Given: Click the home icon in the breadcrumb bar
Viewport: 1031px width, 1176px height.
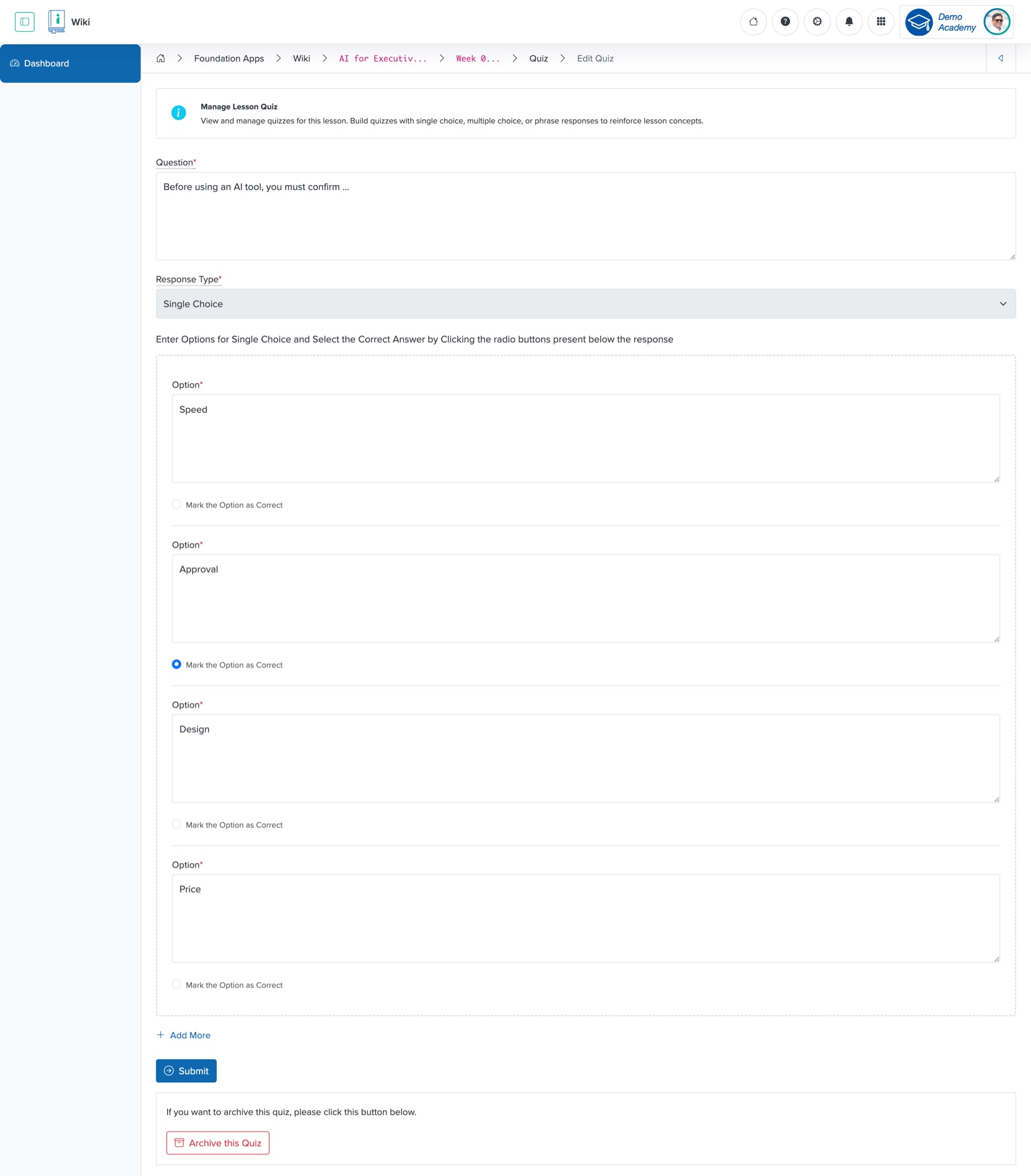Looking at the screenshot, I should tap(161, 58).
